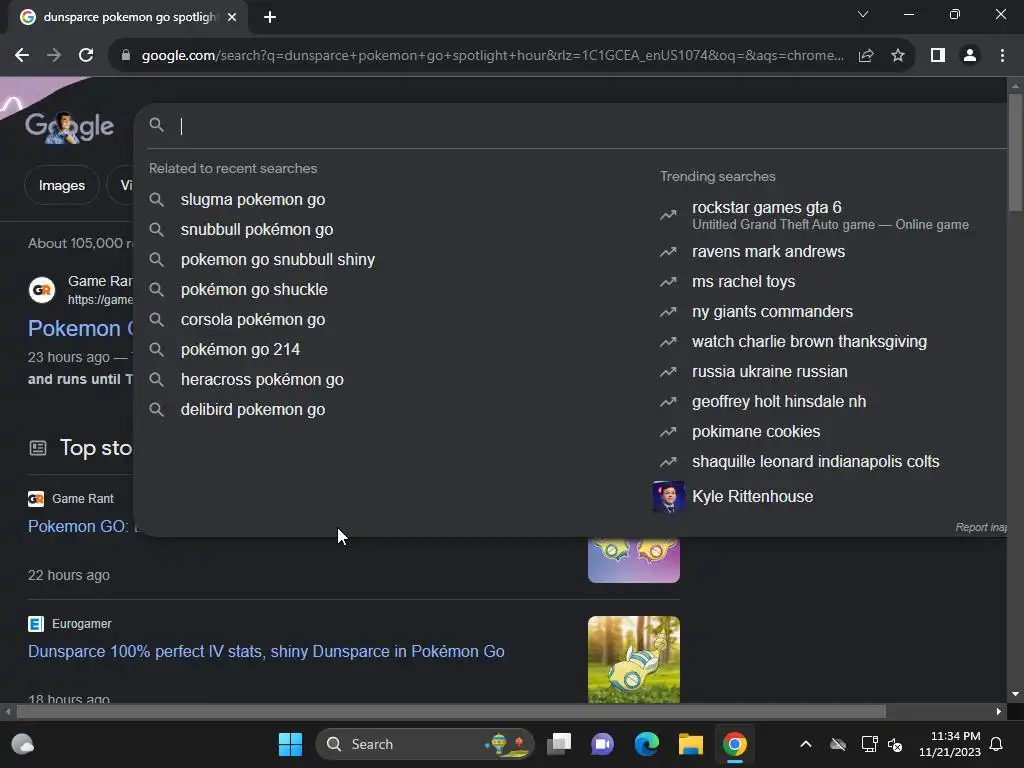Choose delibird pokemon go suggestion
Screen dimensions: 1024x768
[x=253, y=409]
